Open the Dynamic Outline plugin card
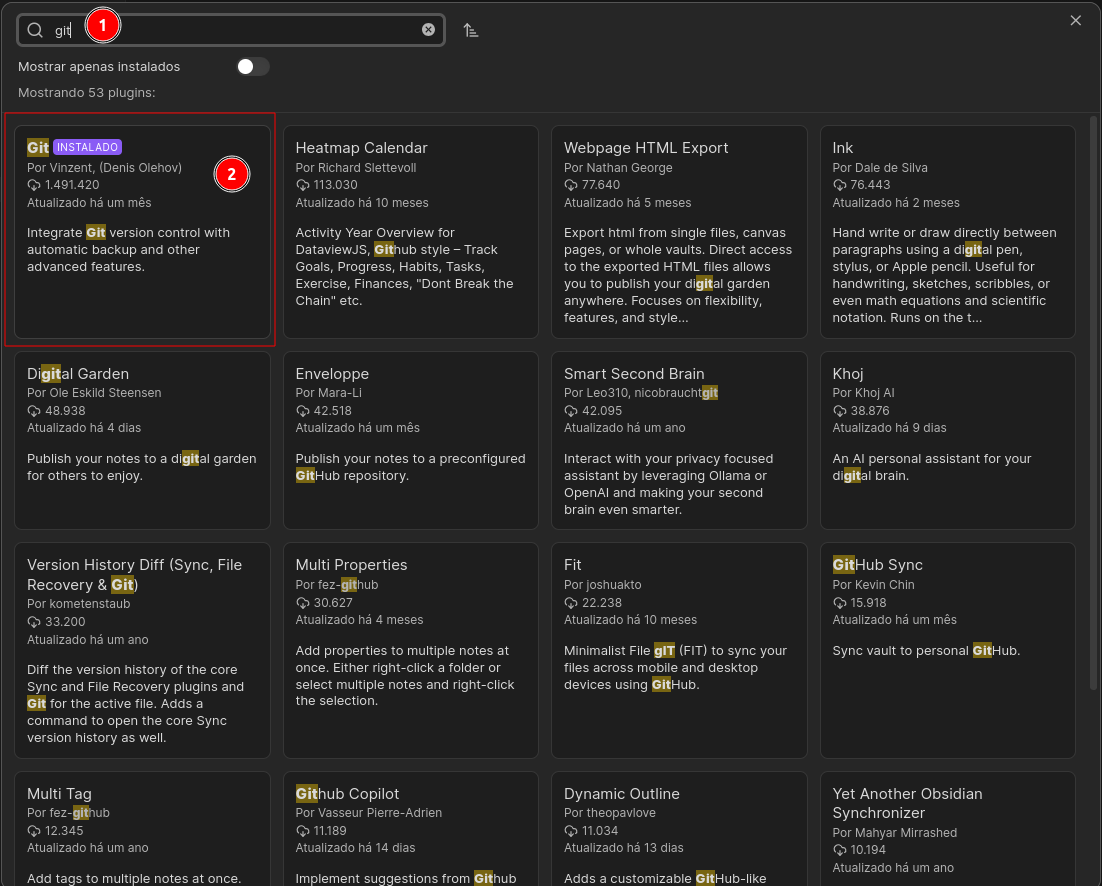Screen dimensions: 1102x886 (x=679, y=829)
